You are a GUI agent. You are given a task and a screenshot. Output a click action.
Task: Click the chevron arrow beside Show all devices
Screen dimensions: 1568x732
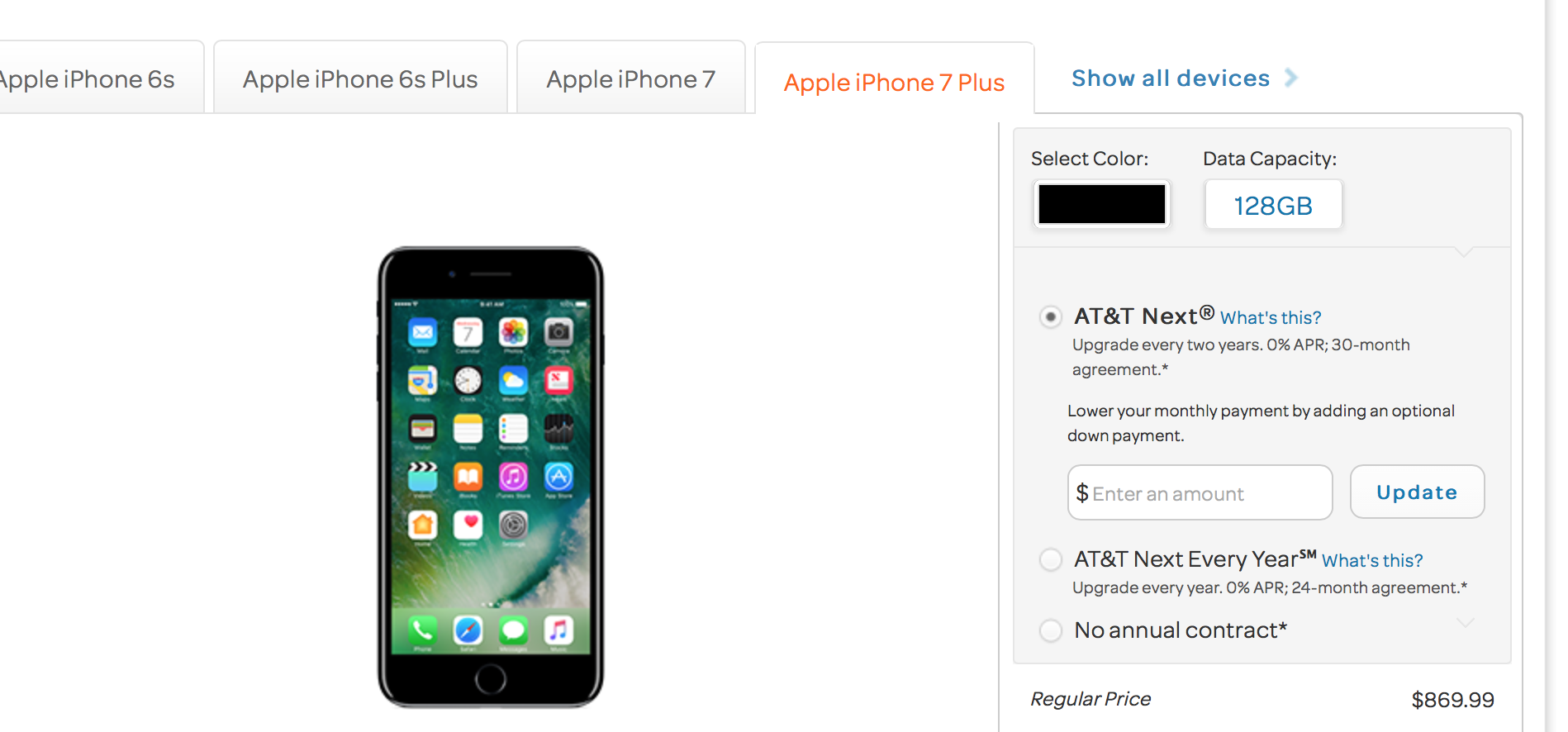1291,78
